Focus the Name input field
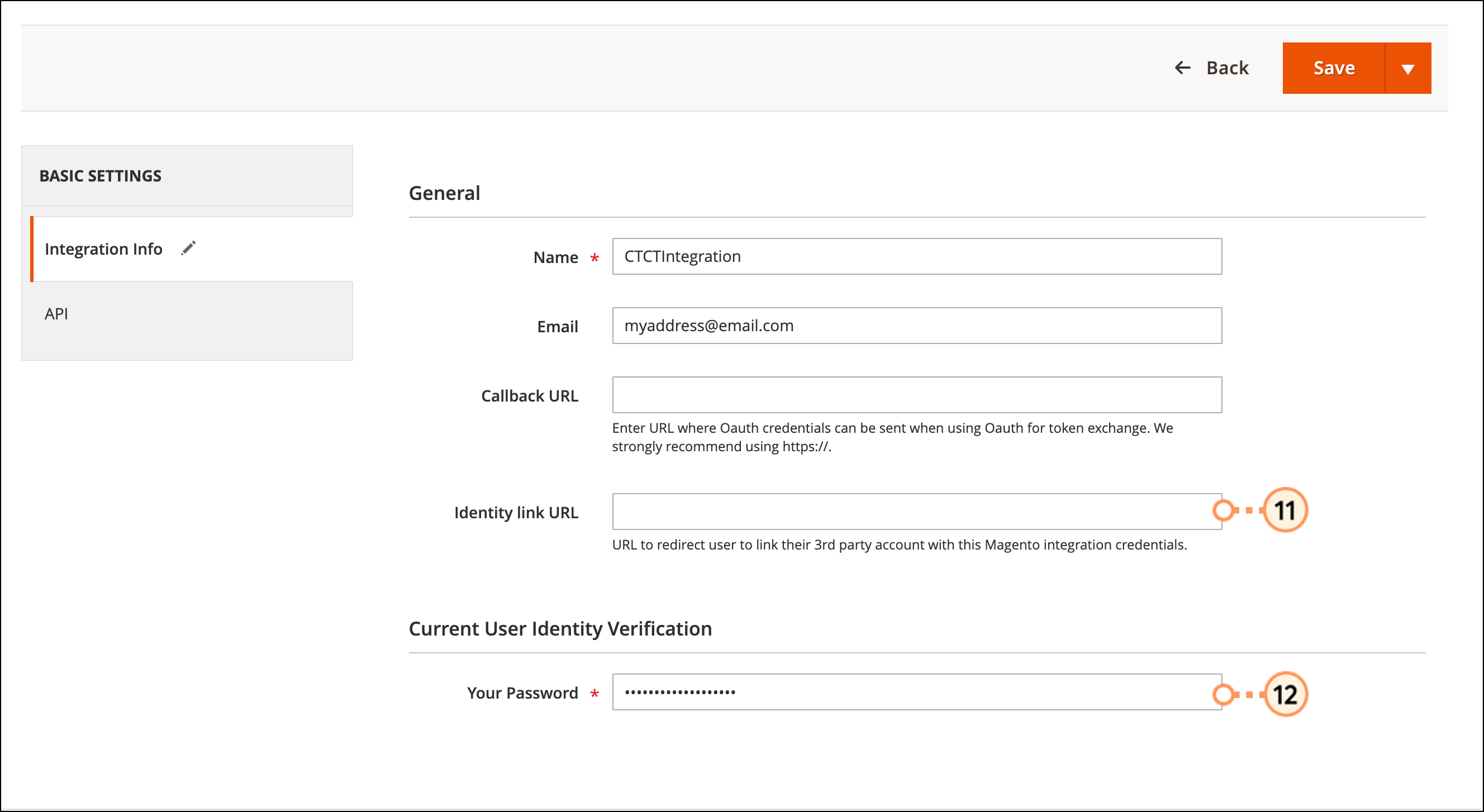 [916, 256]
